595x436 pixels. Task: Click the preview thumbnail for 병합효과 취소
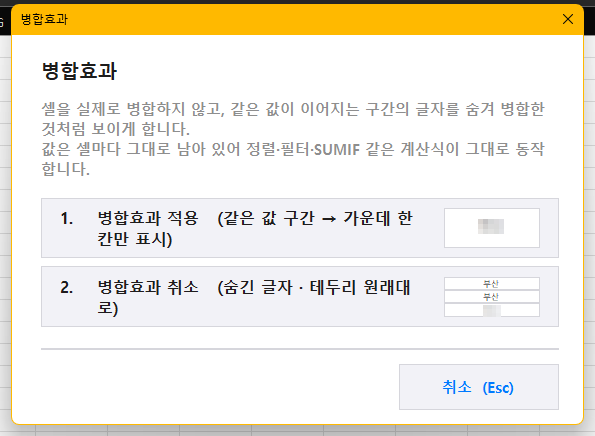[492, 297]
